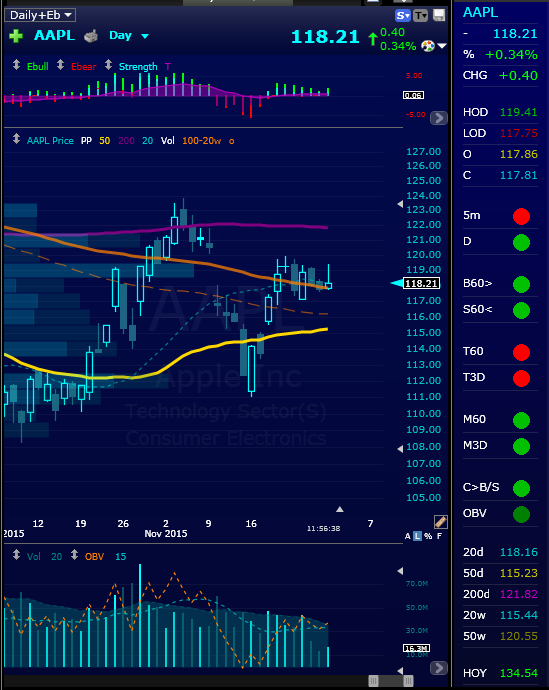Image resolution: width=549 pixels, height=690 pixels.
Task: Select the AAPL ticker symbol field
Action: pos(54,35)
